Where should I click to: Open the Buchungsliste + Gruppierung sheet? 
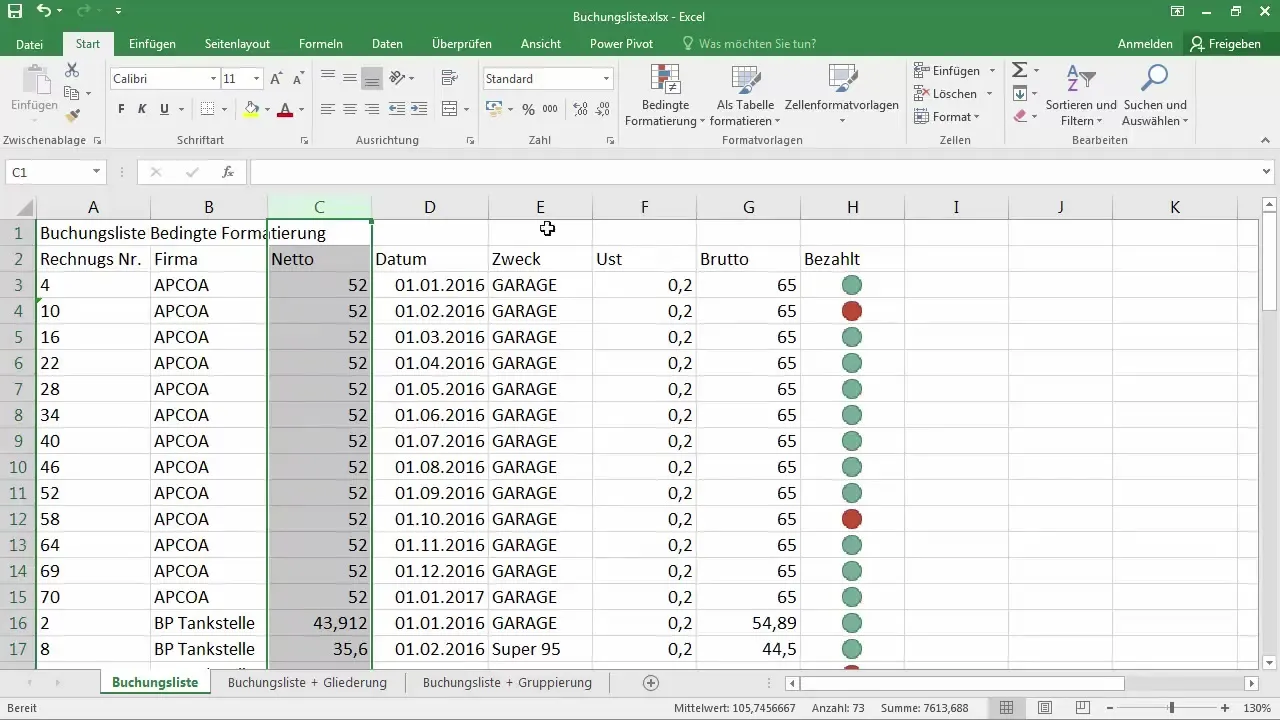point(507,683)
